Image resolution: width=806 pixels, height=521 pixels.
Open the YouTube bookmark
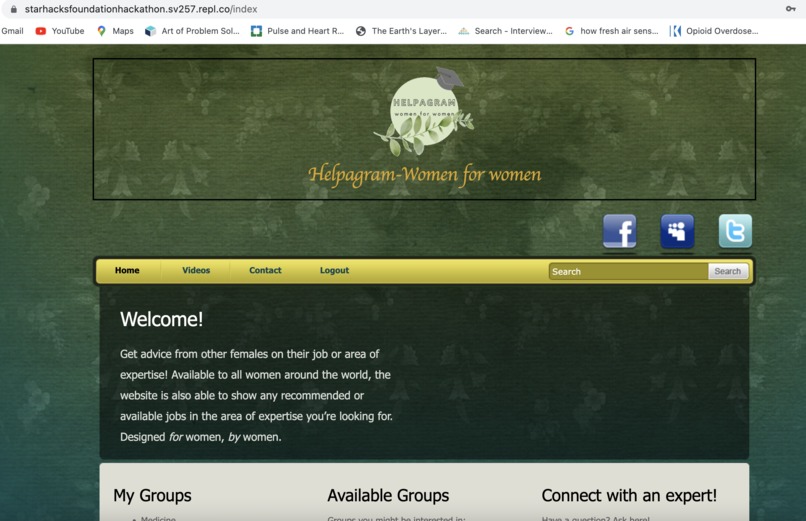[60, 31]
